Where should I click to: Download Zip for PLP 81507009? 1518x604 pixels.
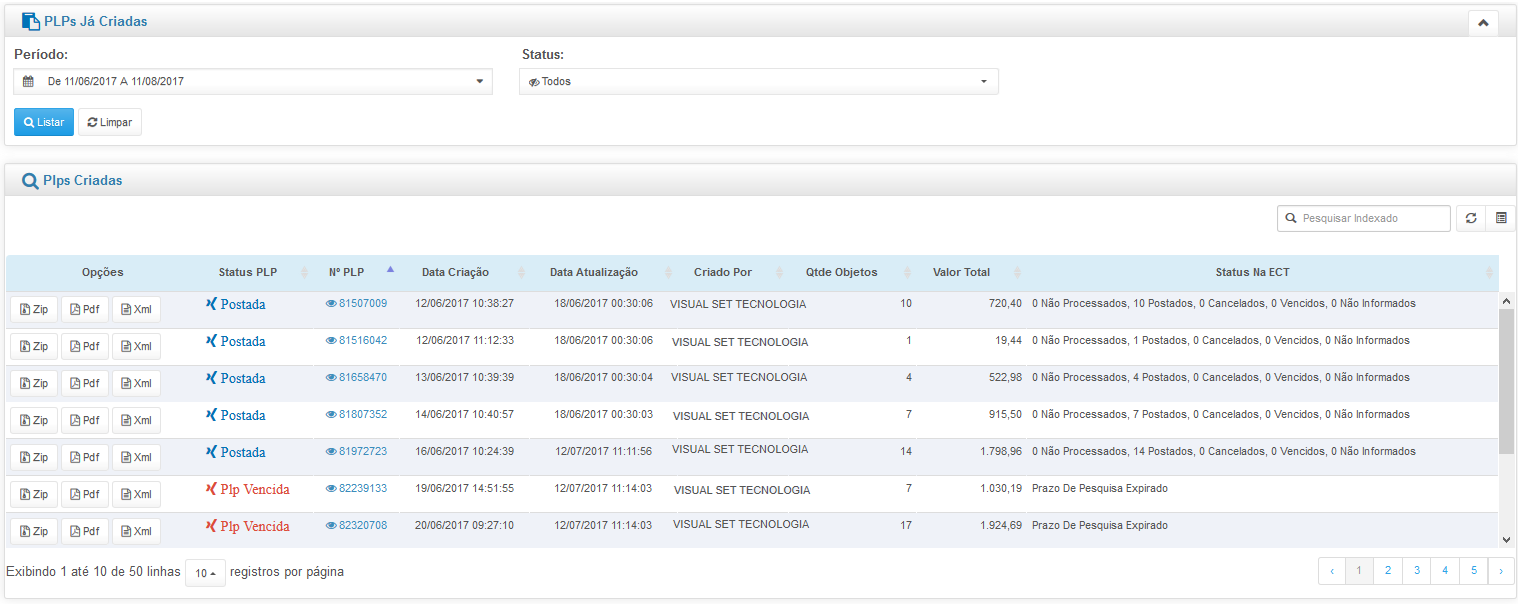coord(34,309)
